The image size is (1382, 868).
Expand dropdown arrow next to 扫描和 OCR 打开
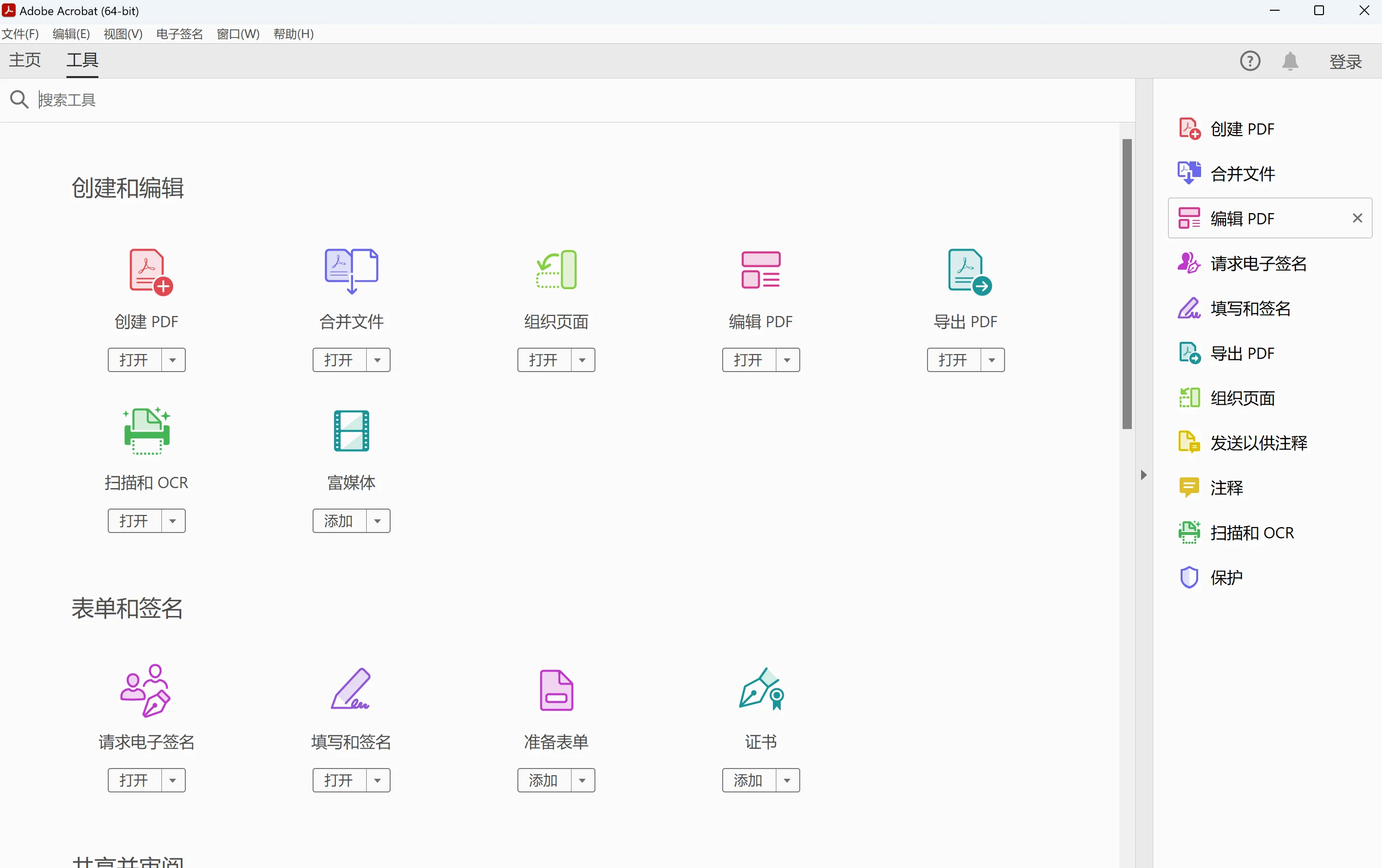[173, 521]
